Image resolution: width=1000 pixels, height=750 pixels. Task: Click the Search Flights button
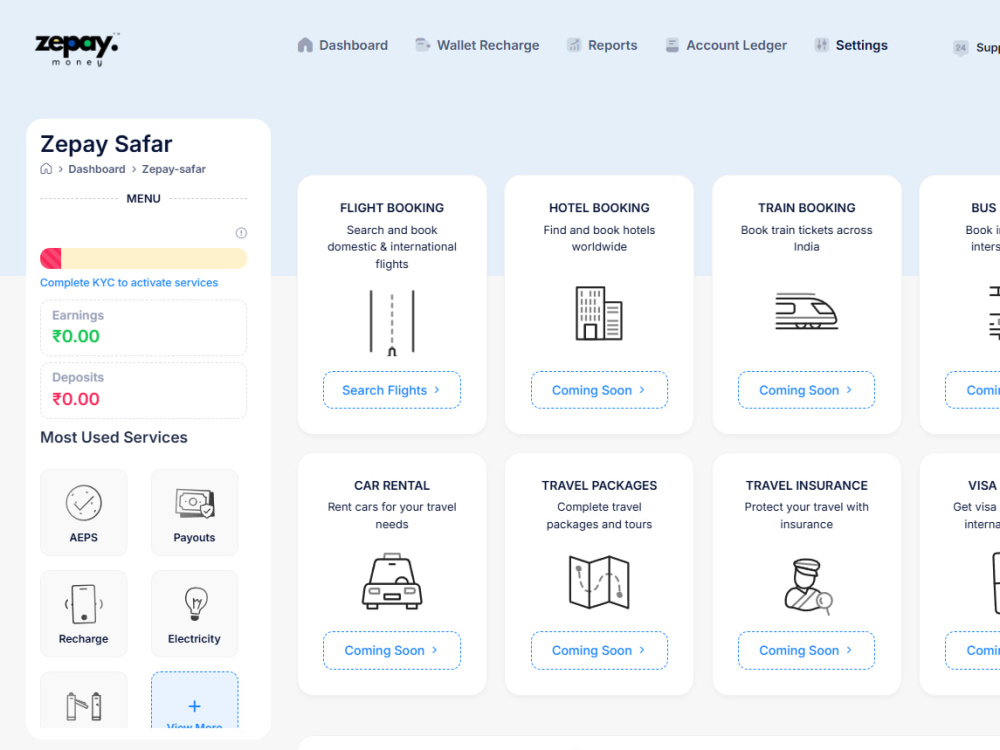pos(392,390)
